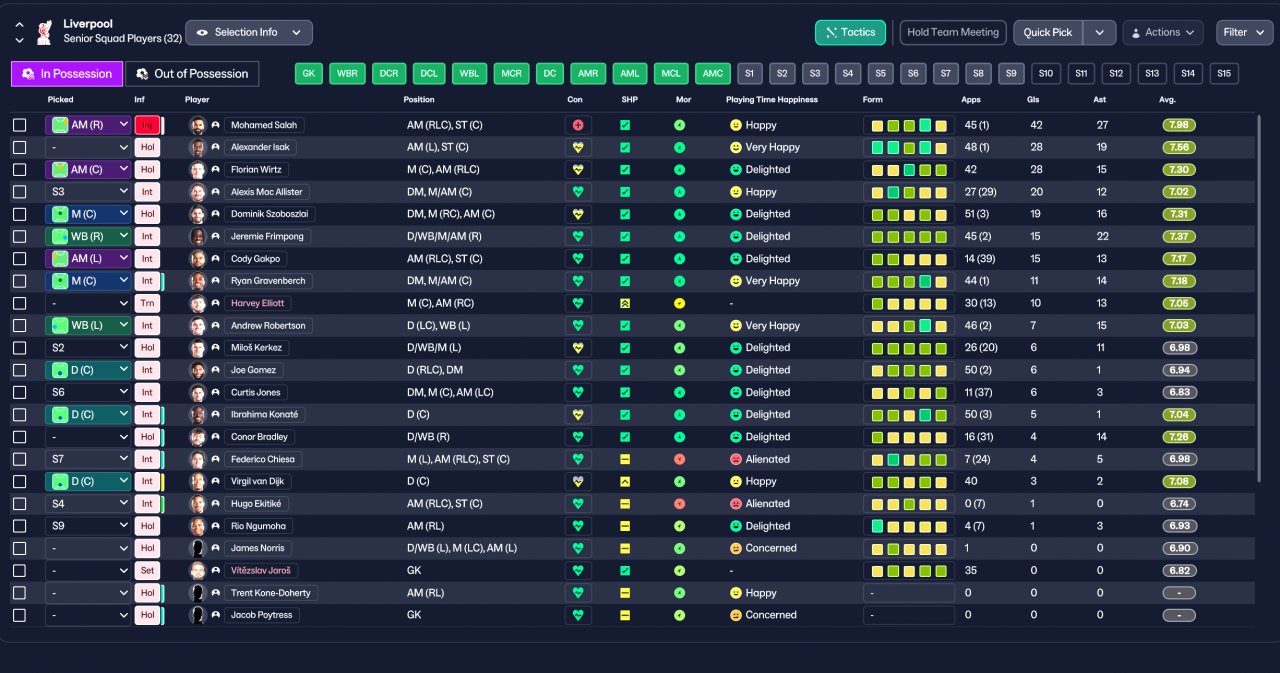Click the injury condition icon for Mohamed Salah
Image resolution: width=1280 pixels, height=673 pixels.
tap(578, 125)
